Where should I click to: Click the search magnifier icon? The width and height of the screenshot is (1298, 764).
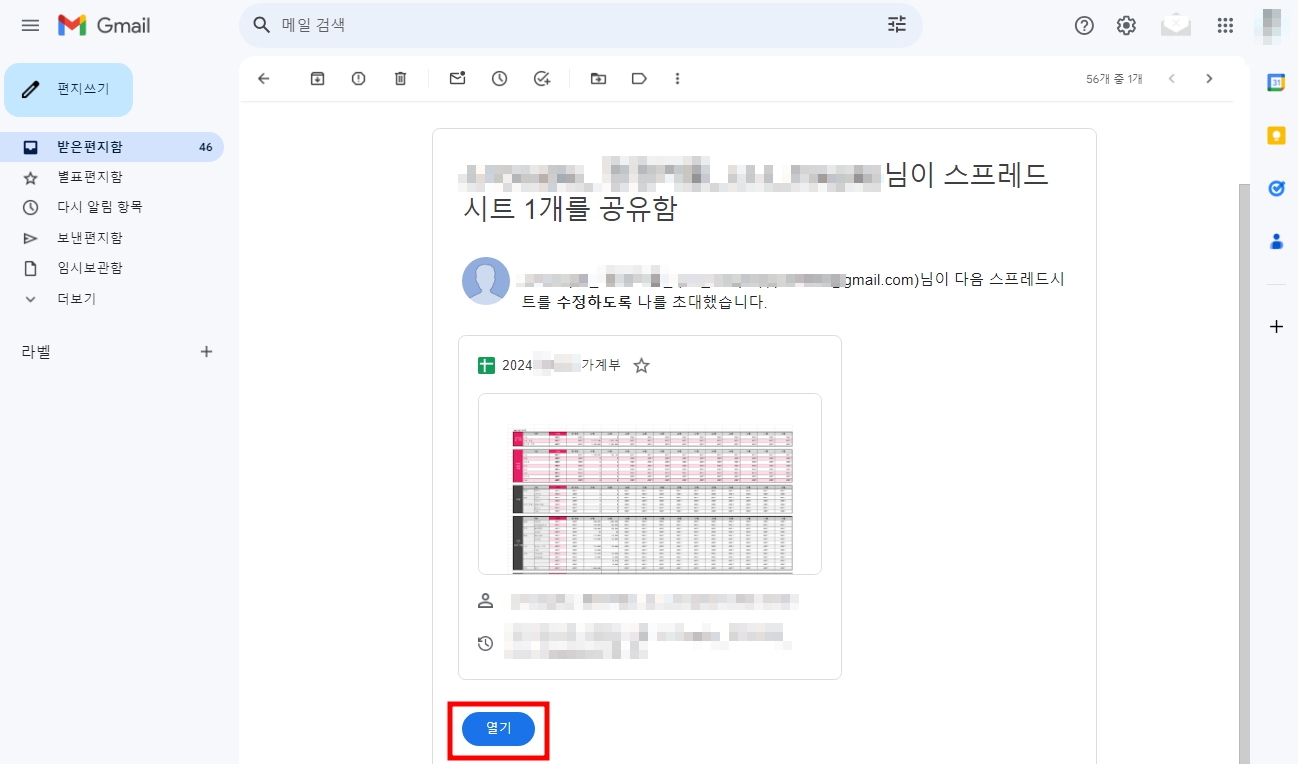[262, 25]
